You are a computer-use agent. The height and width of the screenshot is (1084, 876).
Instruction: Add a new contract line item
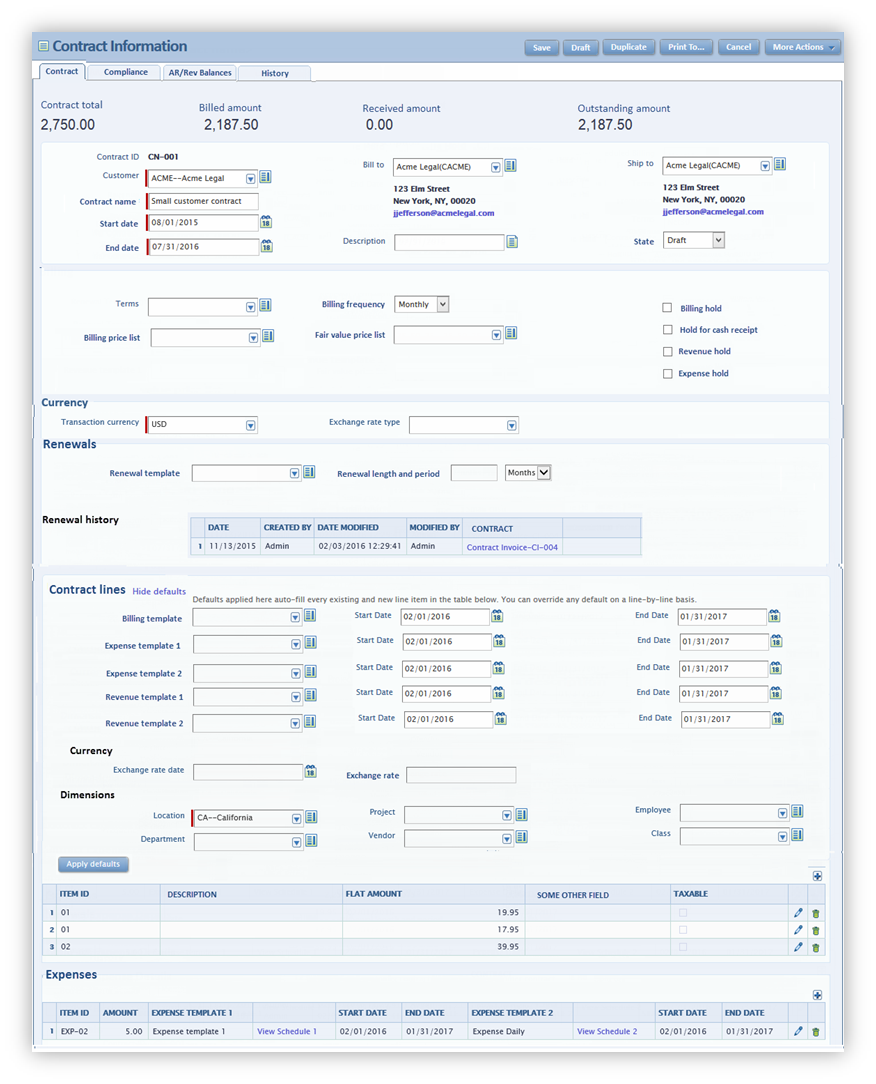816,875
